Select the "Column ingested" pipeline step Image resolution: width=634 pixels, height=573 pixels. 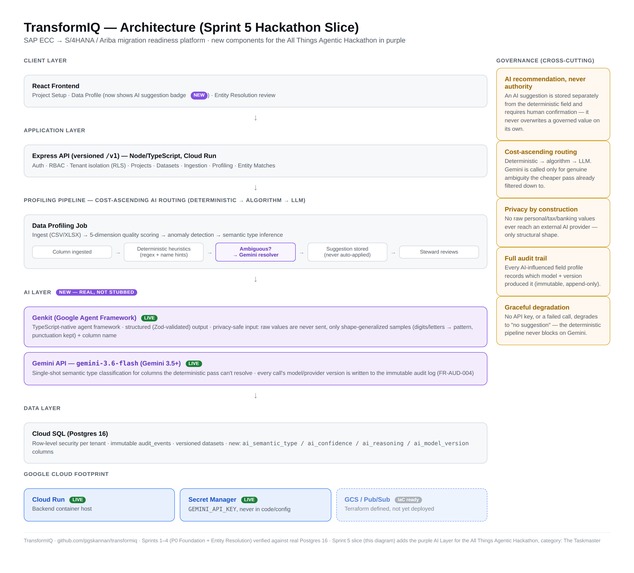pyautogui.click(x=72, y=252)
